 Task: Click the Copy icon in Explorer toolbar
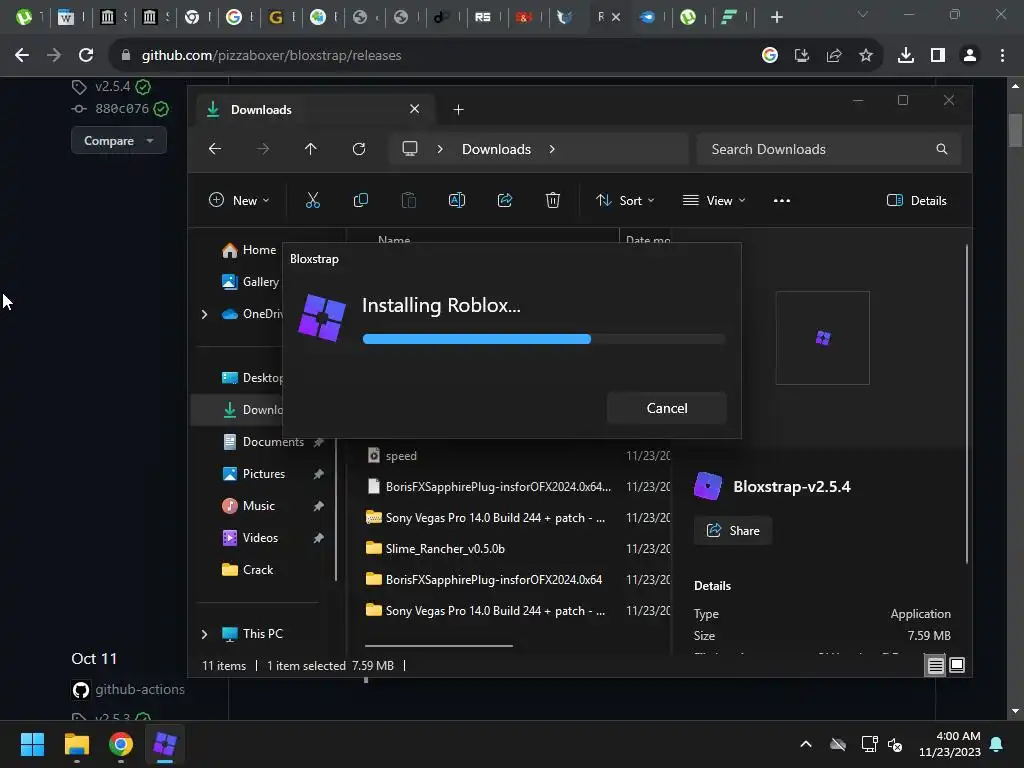(360, 200)
